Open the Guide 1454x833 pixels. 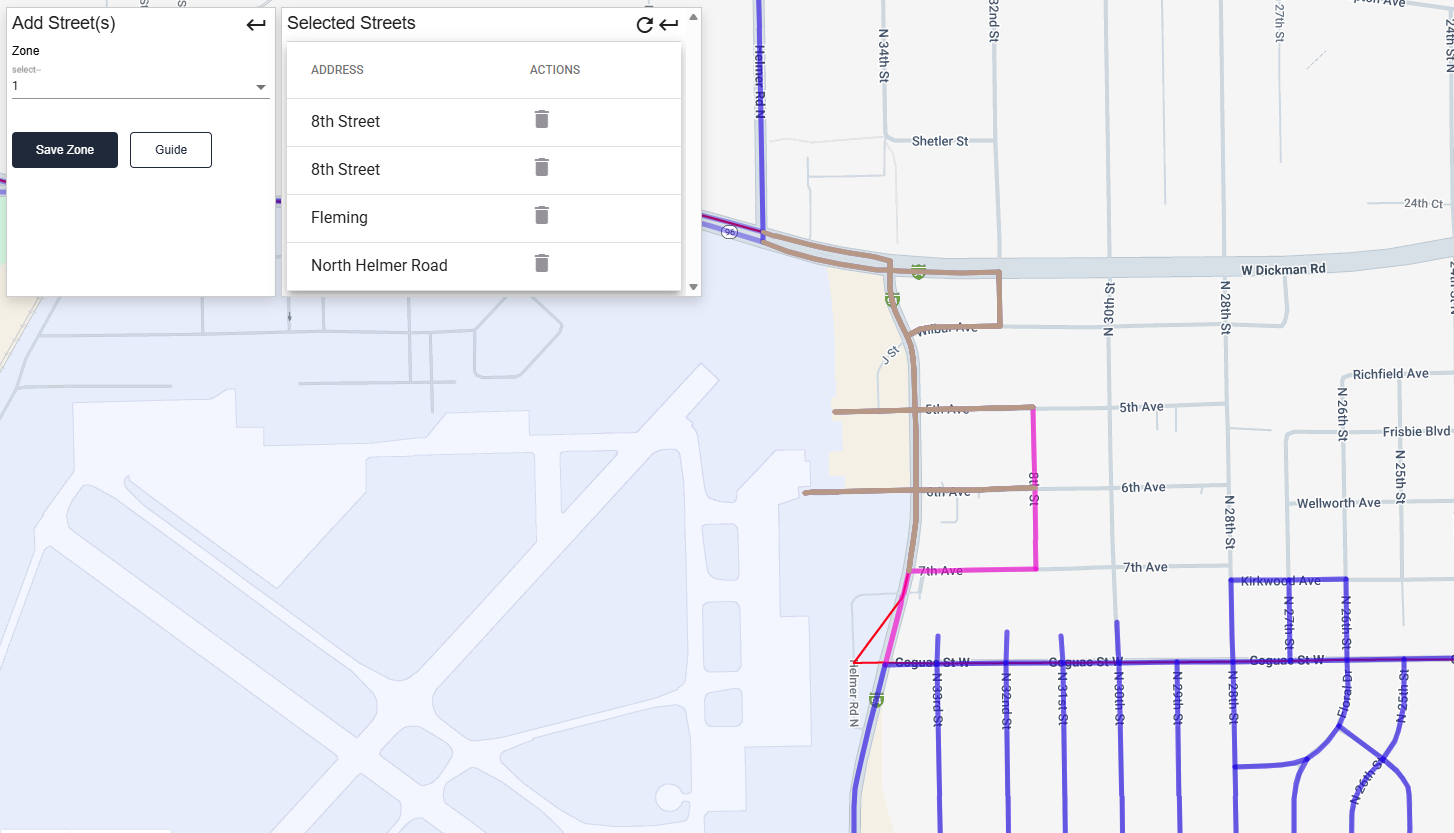click(x=171, y=150)
